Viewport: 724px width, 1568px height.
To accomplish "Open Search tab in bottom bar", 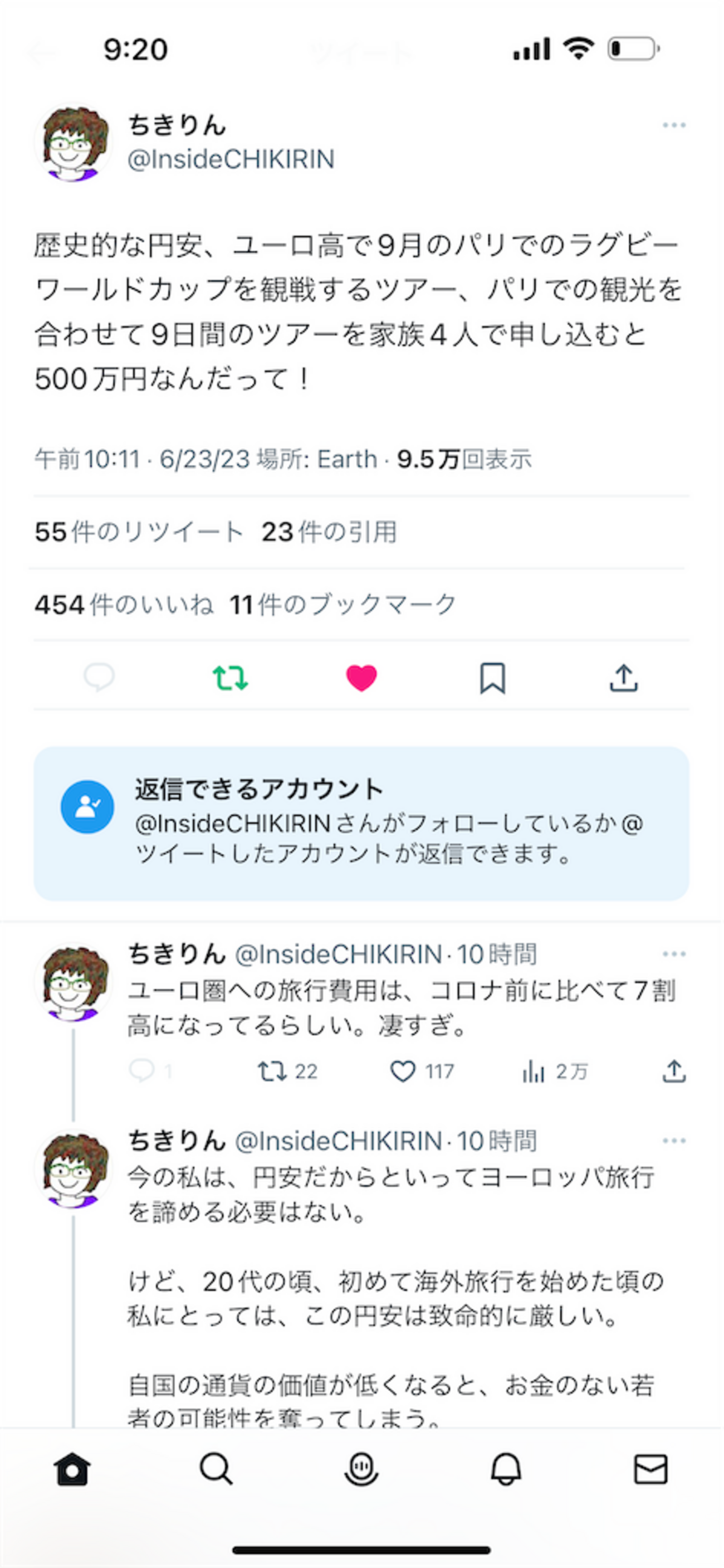I will [217, 1469].
